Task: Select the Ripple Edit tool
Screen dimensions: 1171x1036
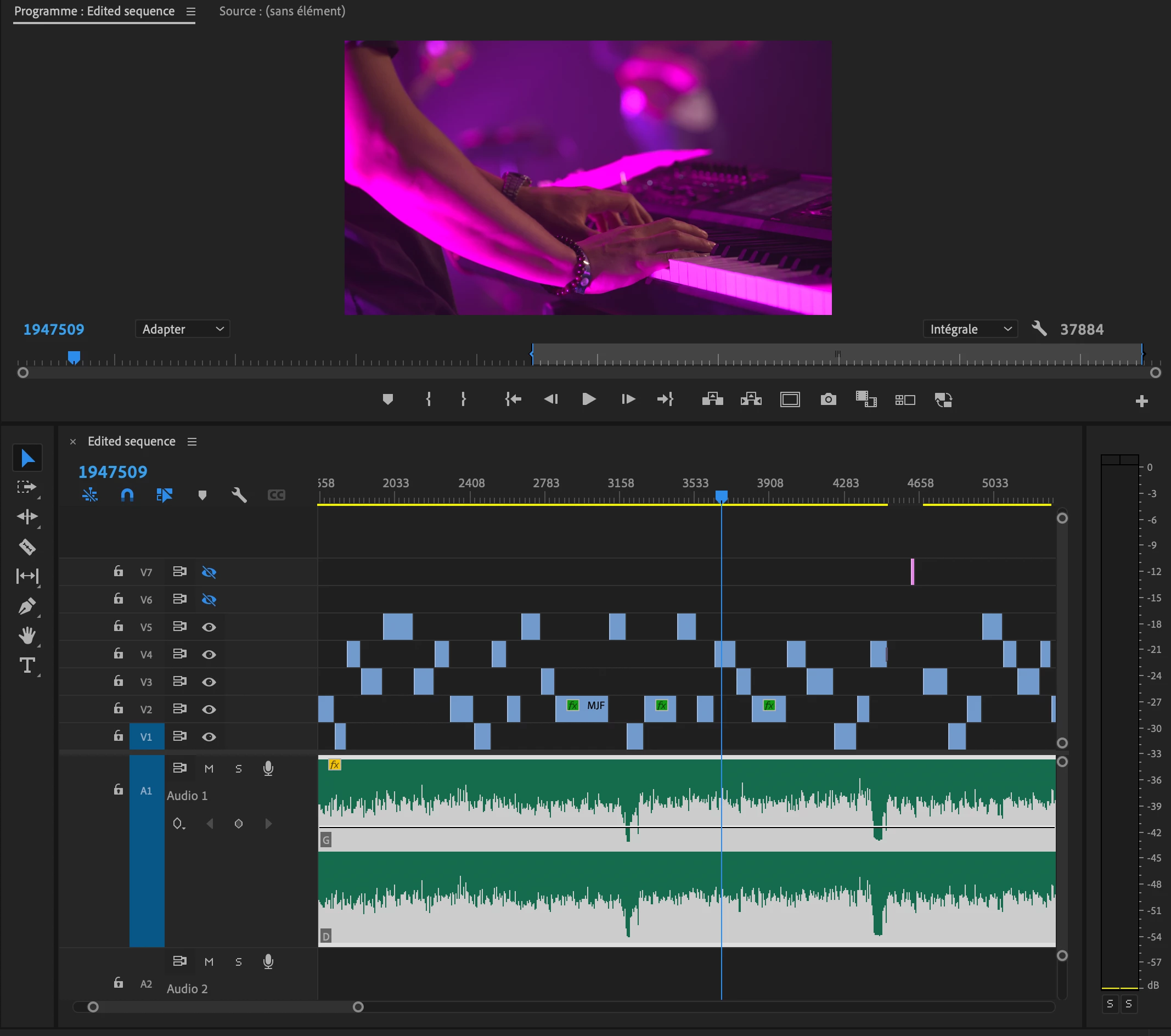Action: click(27, 517)
